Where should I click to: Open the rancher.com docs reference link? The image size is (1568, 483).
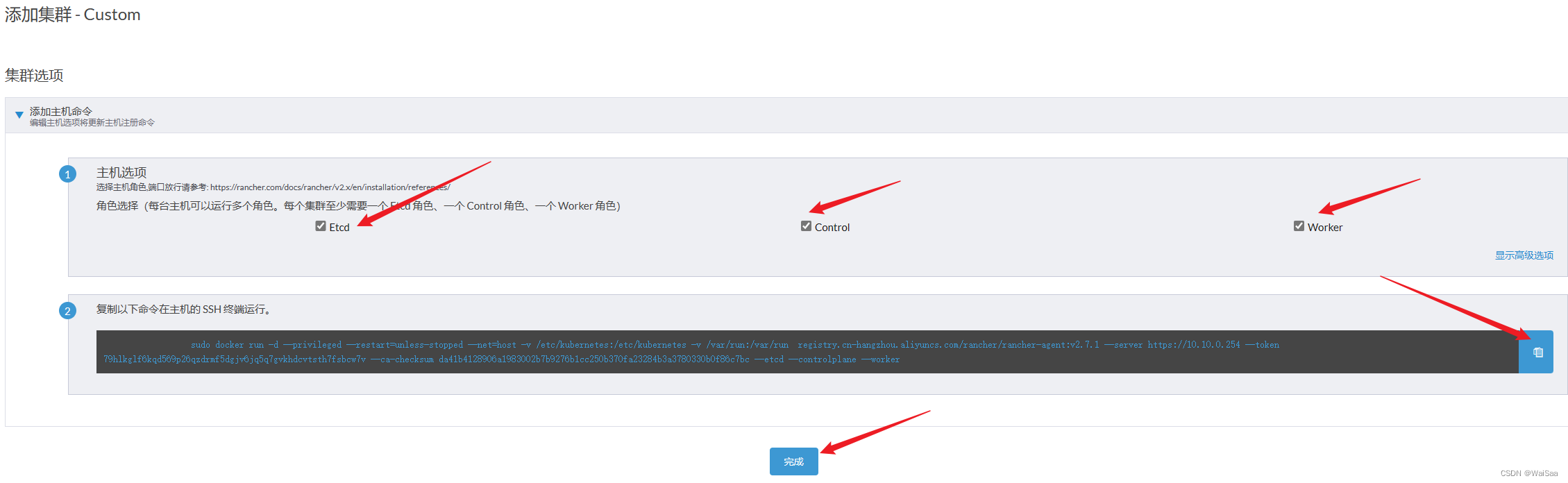tap(330, 187)
